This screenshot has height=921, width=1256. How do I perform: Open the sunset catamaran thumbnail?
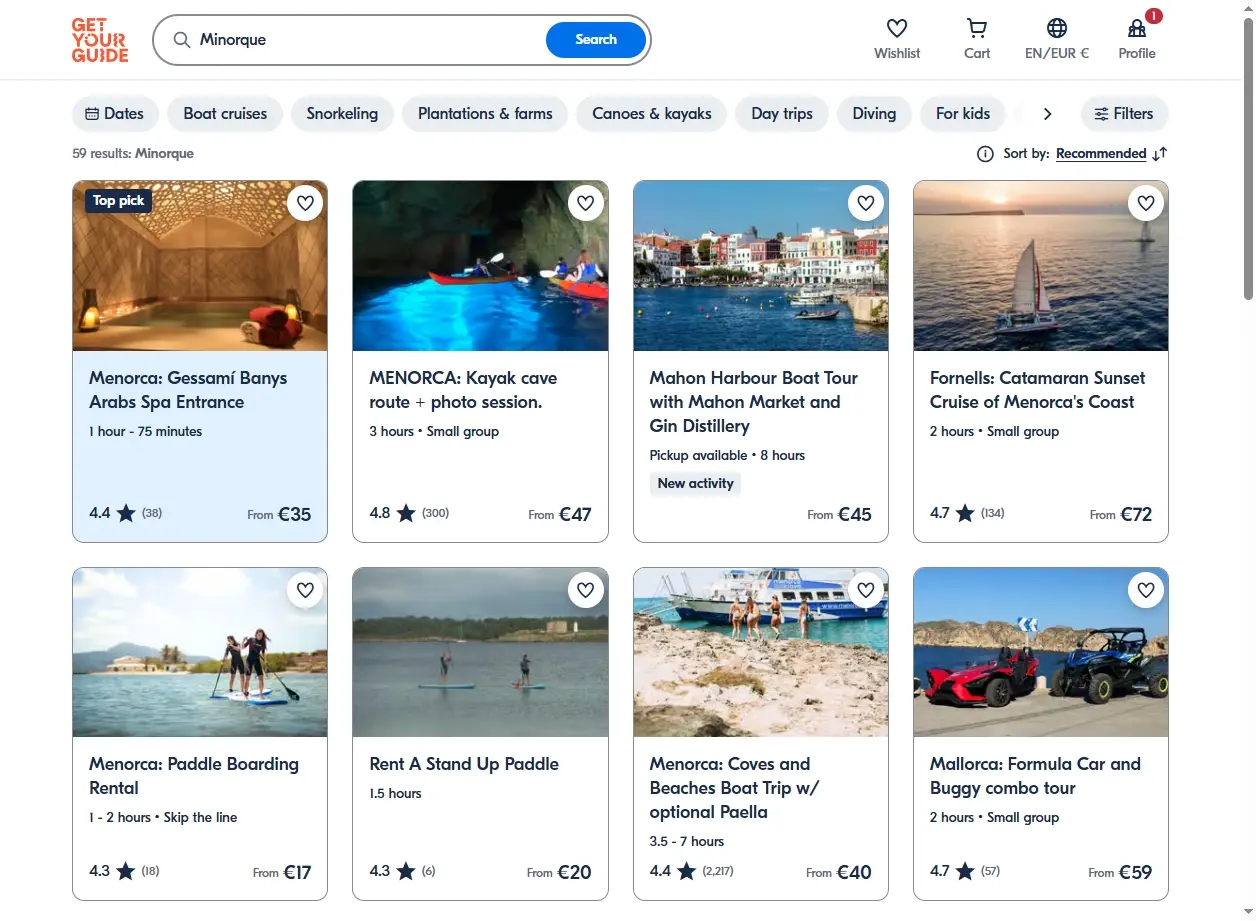coord(1041,266)
